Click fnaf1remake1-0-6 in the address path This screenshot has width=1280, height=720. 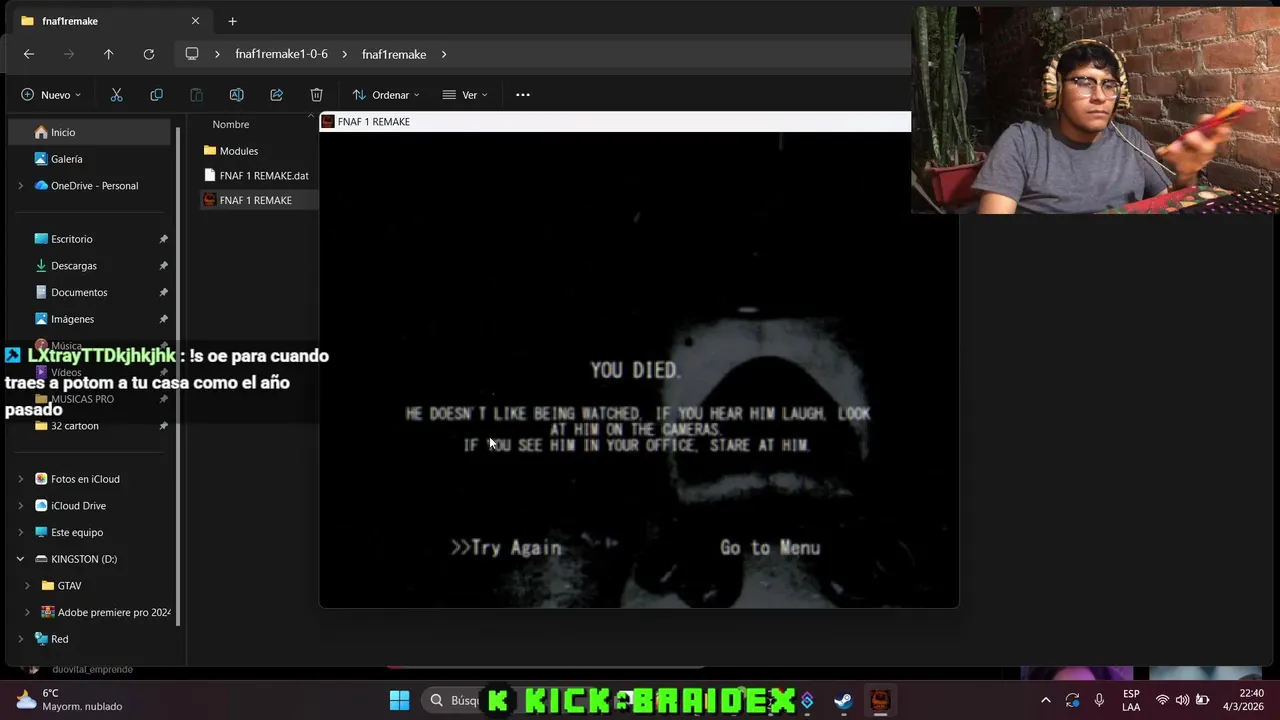(281, 54)
